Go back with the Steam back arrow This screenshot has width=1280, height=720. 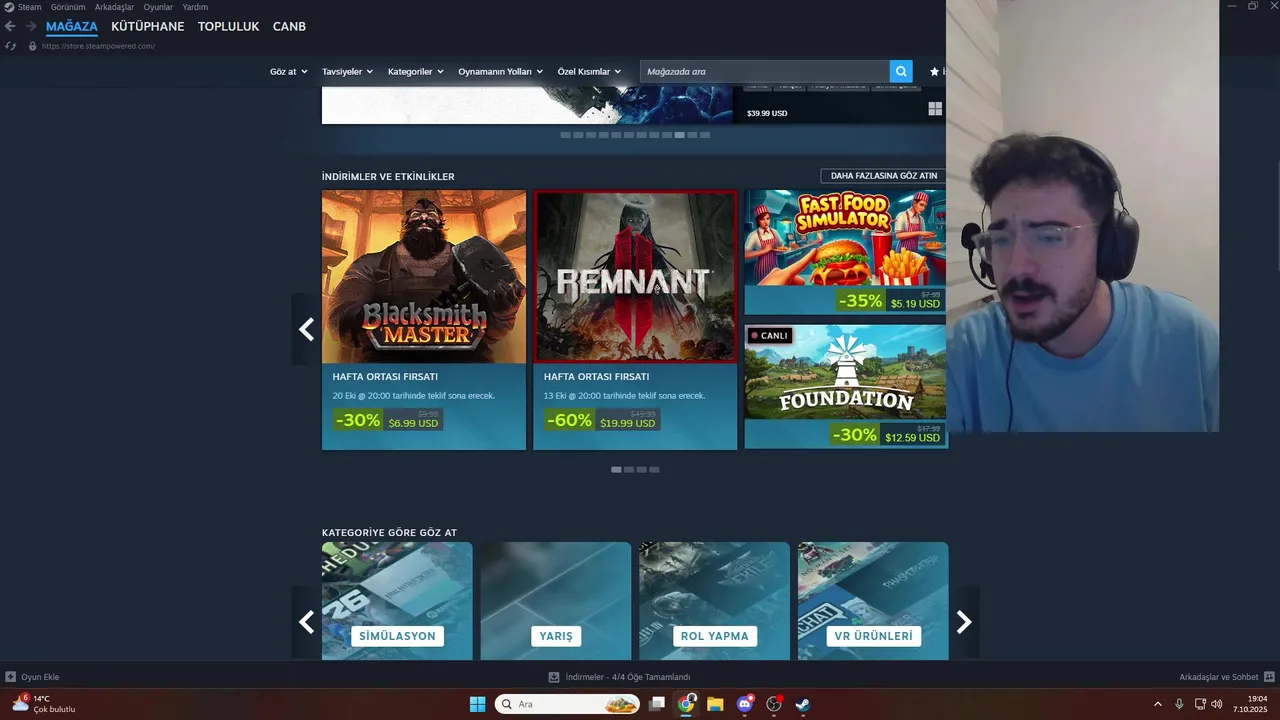coord(10,26)
